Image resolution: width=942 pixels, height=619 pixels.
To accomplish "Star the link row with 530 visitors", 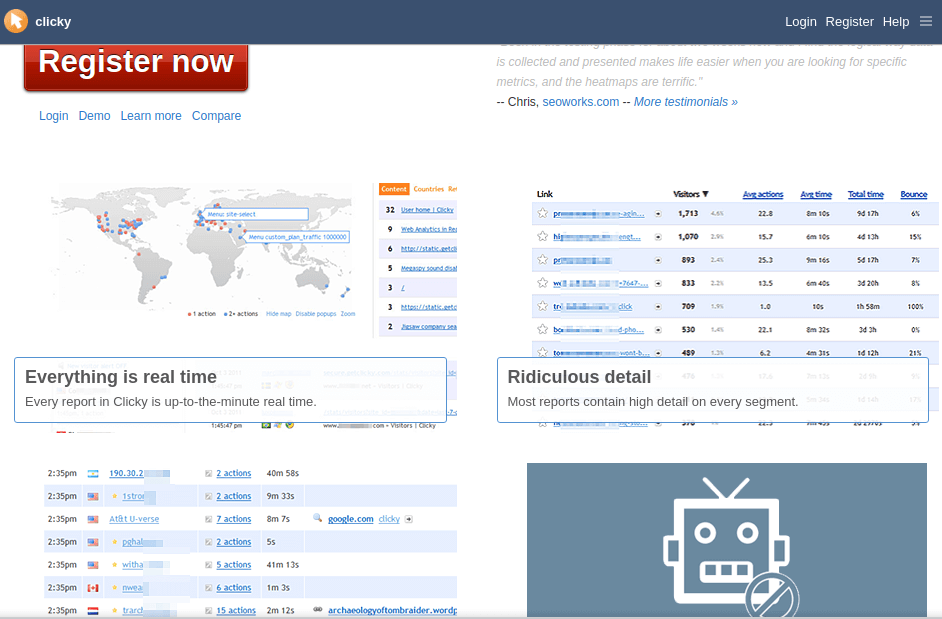I will point(542,329).
